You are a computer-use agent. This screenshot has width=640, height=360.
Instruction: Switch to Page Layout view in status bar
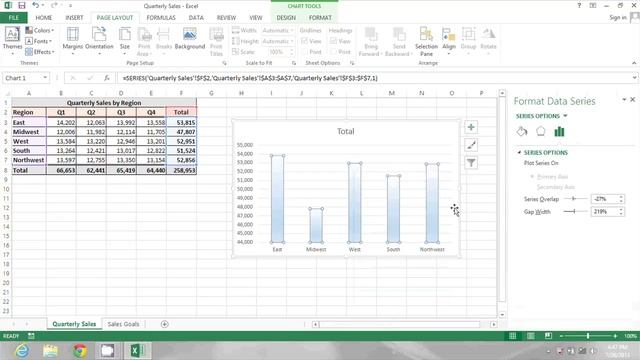point(530,336)
